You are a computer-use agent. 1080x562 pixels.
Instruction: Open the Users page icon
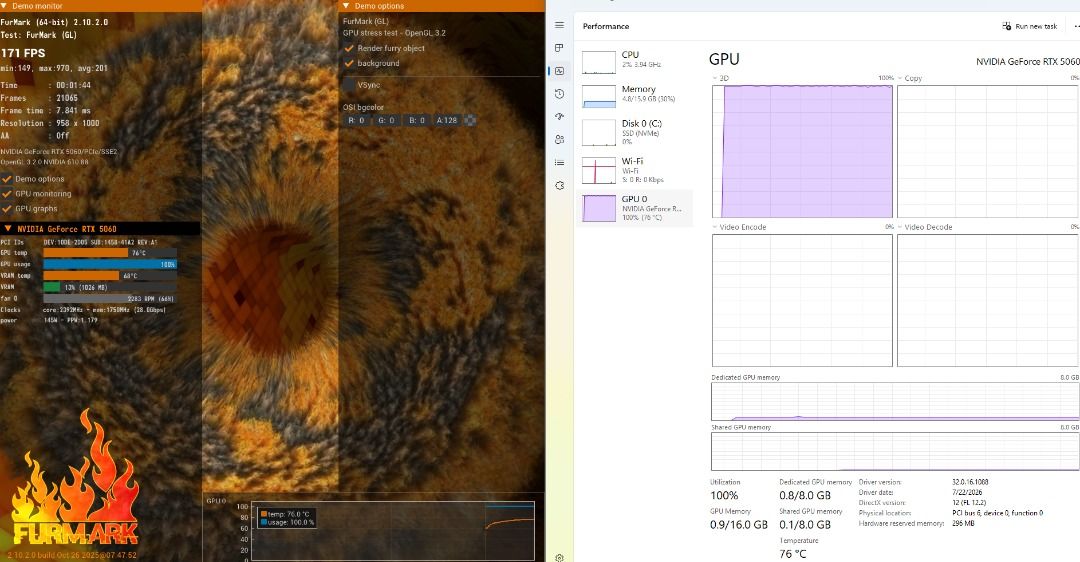559,139
